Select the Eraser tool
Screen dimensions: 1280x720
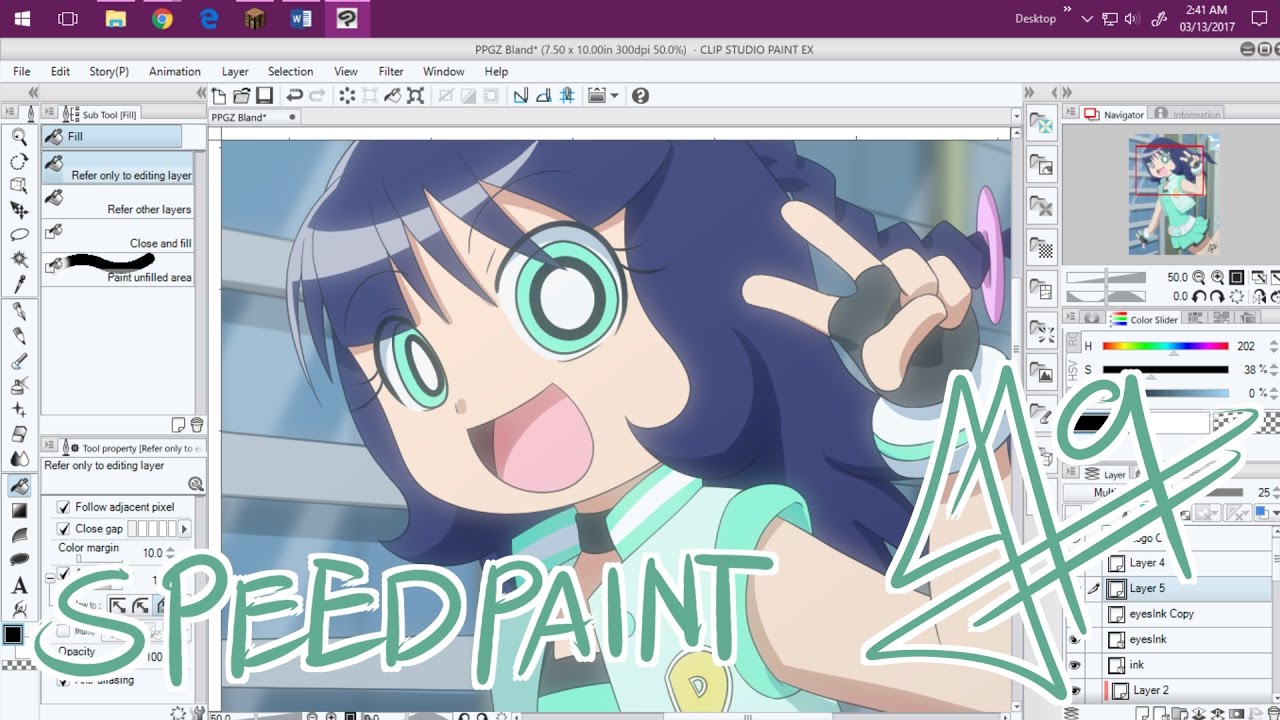(19, 434)
